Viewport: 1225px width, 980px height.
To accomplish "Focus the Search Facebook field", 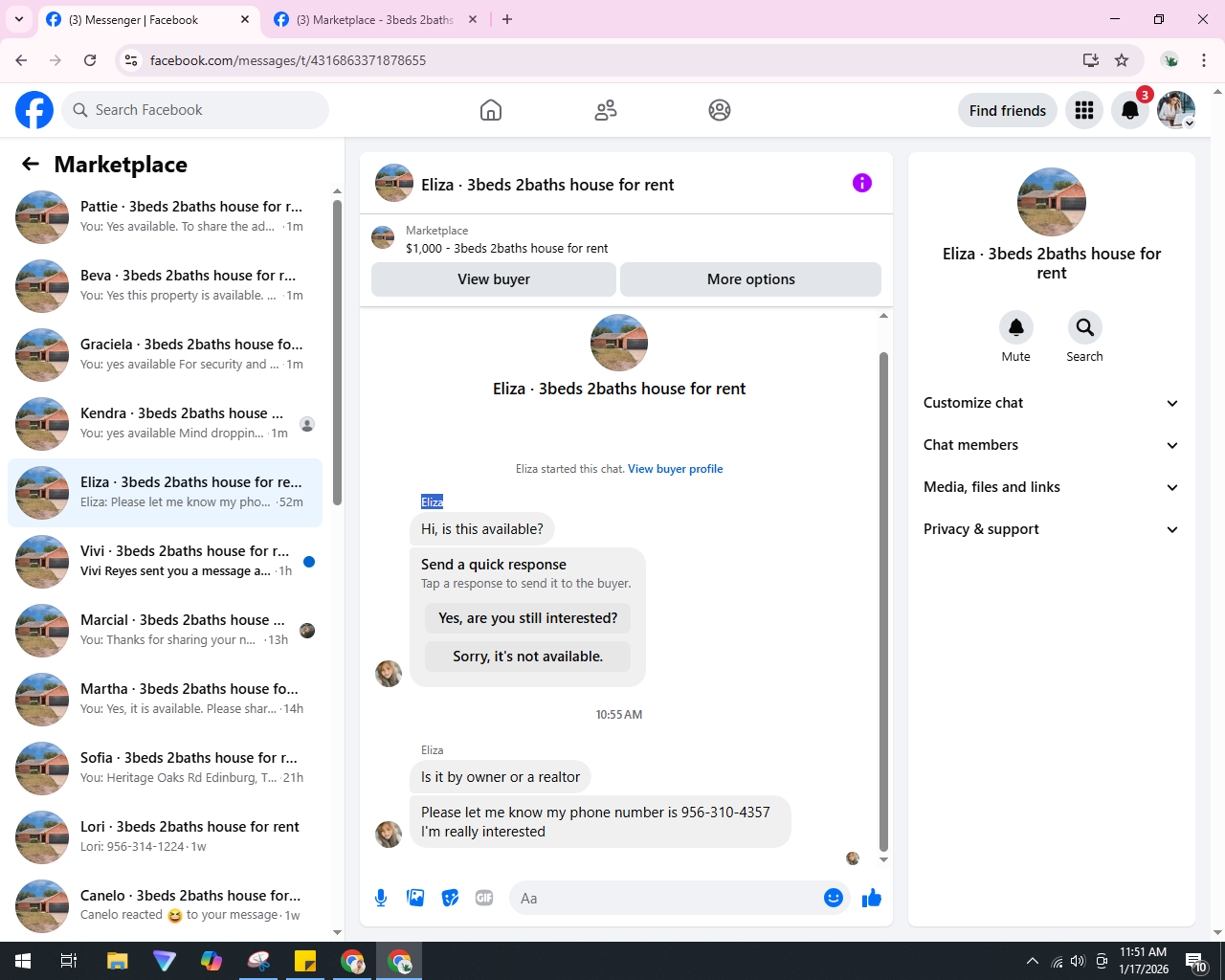I will pyautogui.click(x=195, y=110).
